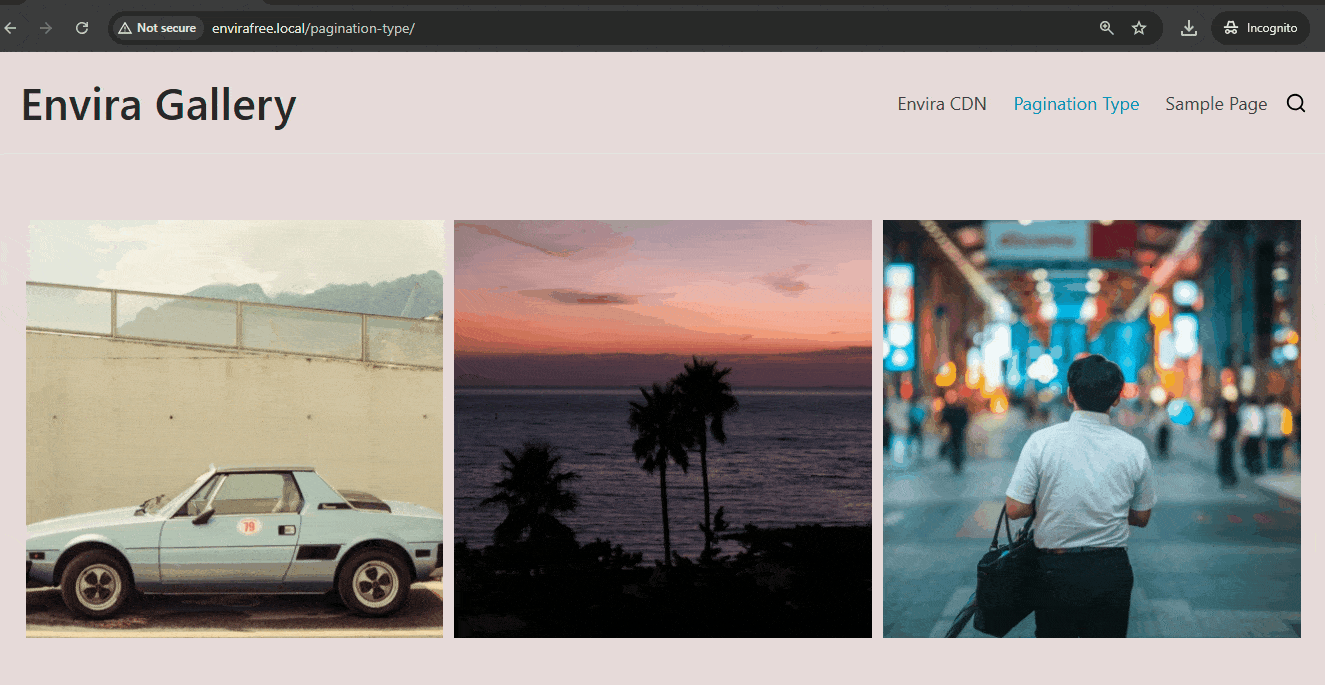
Task: View the sunset palm trees photo
Action: (662, 428)
